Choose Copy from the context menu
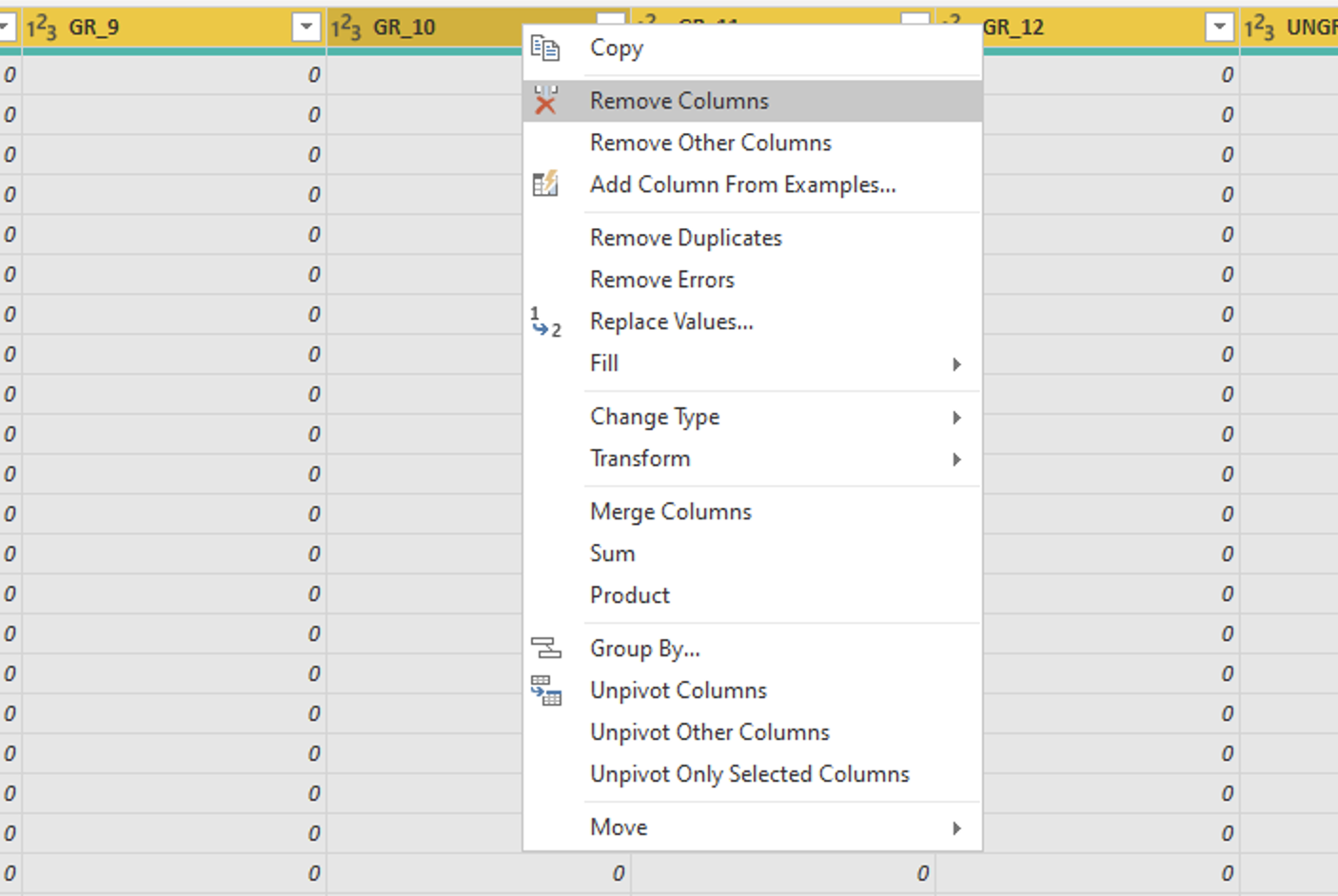This screenshot has height=896, width=1338. tap(753, 48)
